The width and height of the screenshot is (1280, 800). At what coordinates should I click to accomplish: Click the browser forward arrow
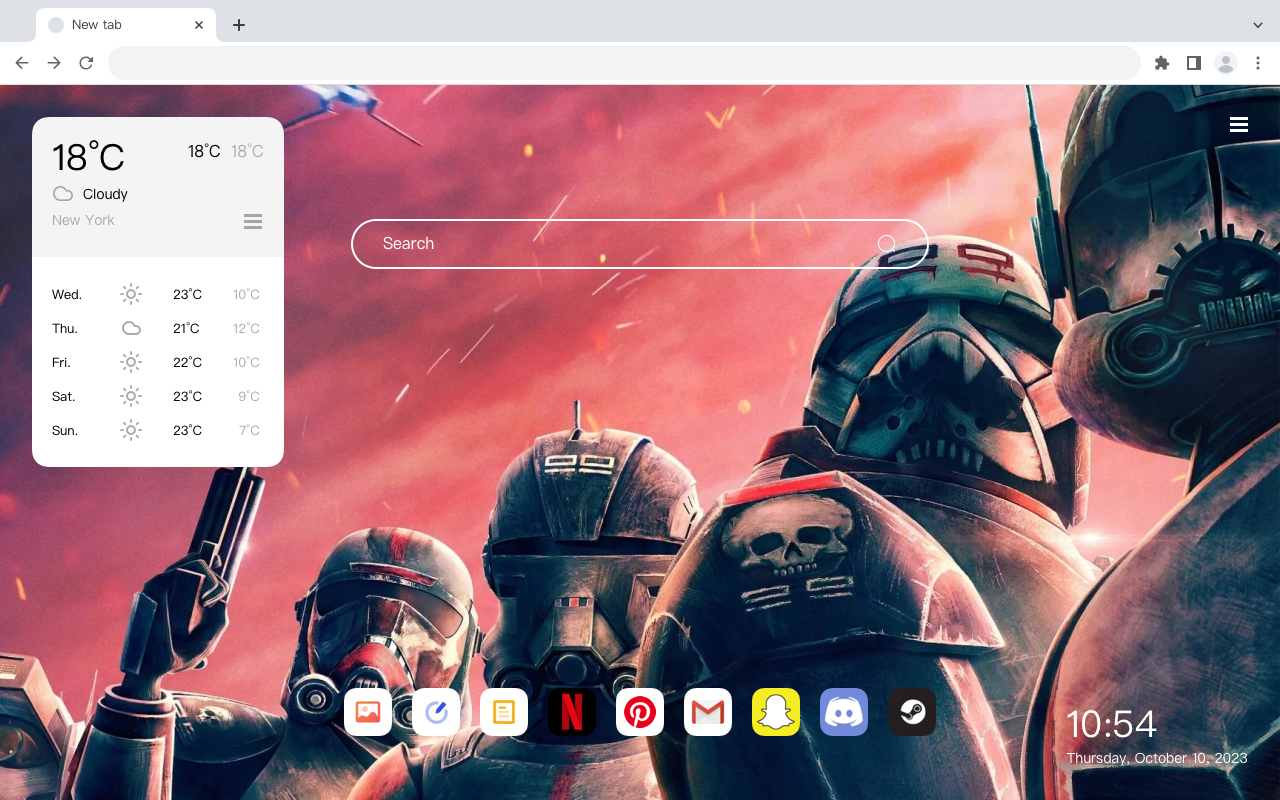(x=54, y=63)
